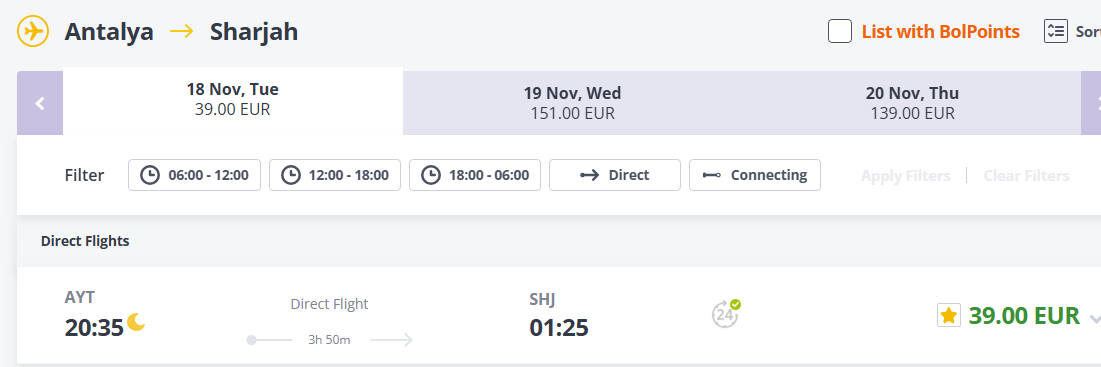1101x367 pixels.
Task: Show next dates with right arrow
Action: point(1091,103)
